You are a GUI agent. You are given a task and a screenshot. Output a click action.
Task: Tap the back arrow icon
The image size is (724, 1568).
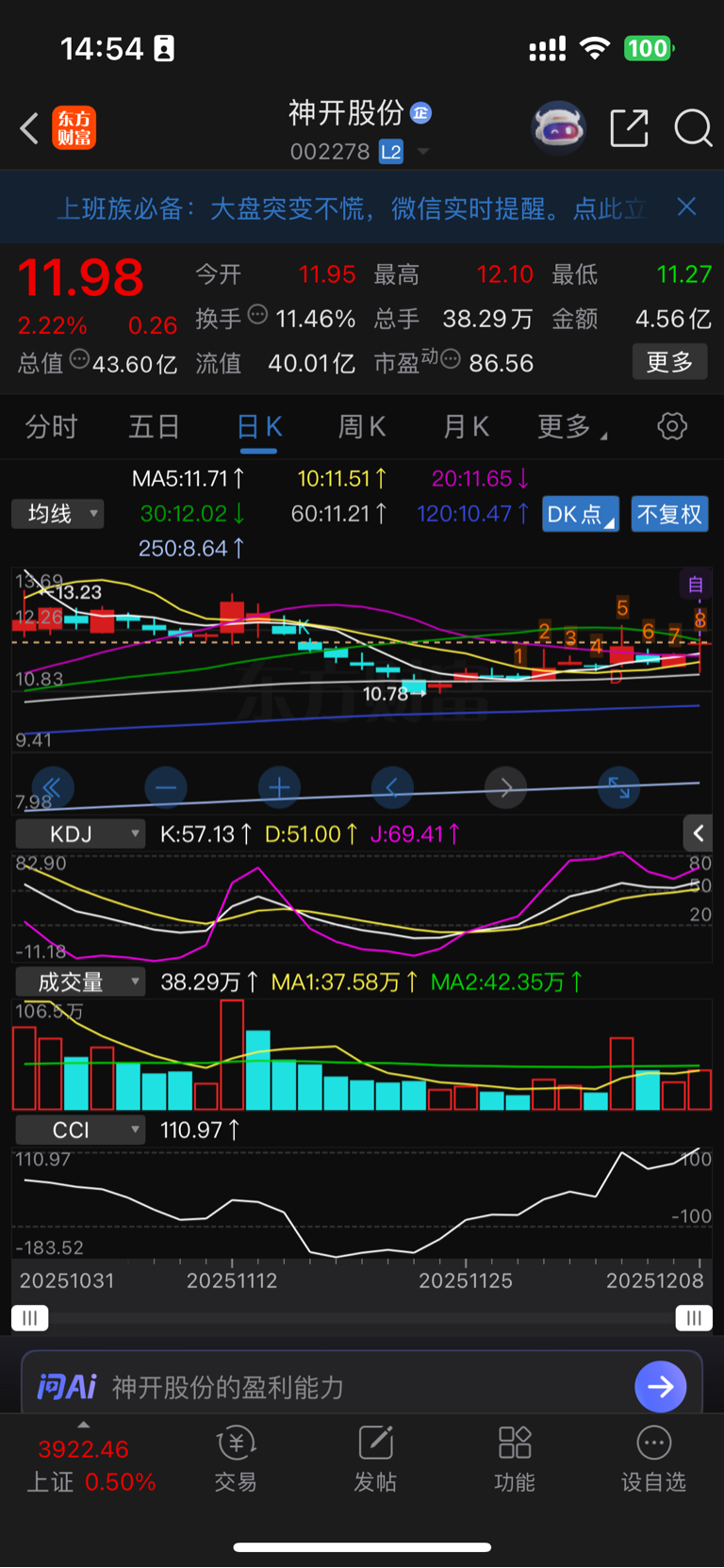pyautogui.click(x=29, y=128)
